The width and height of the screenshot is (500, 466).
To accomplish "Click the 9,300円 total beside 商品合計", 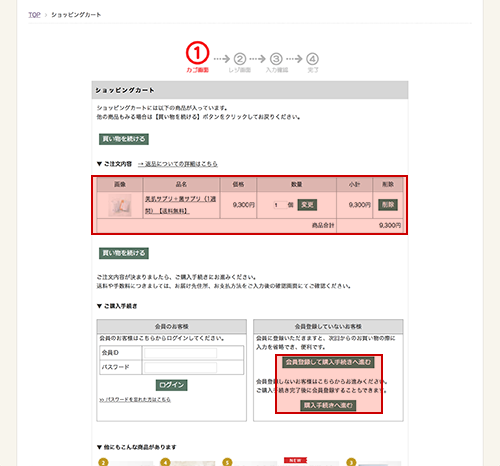I will coord(390,225).
